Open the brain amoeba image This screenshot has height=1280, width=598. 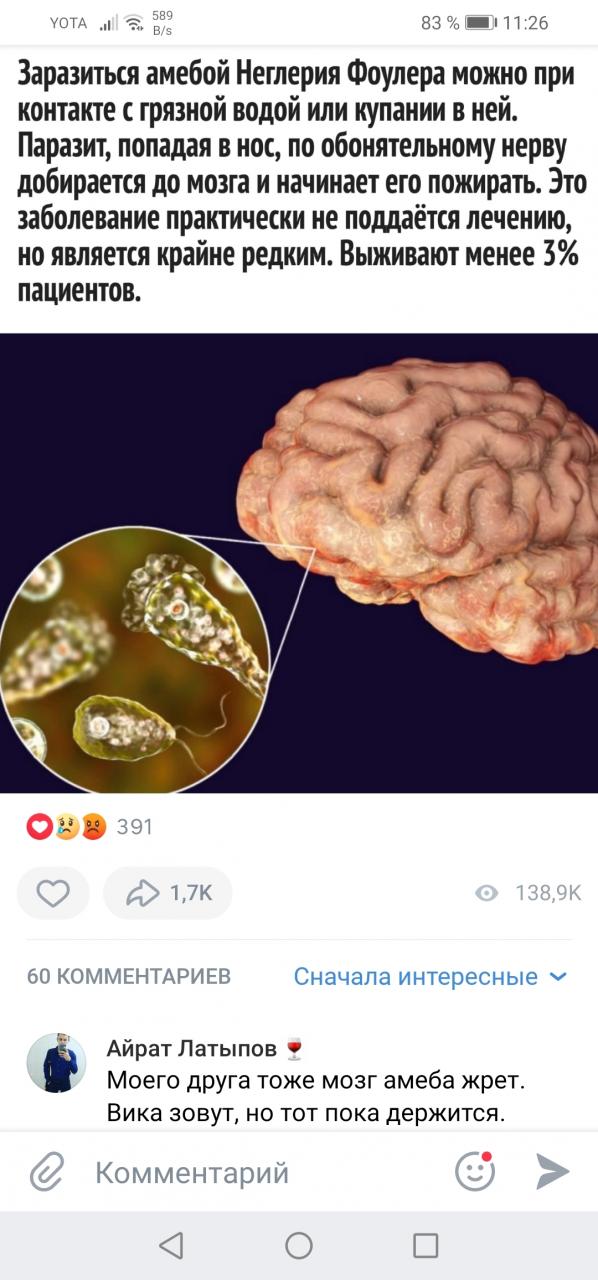(x=299, y=563)
